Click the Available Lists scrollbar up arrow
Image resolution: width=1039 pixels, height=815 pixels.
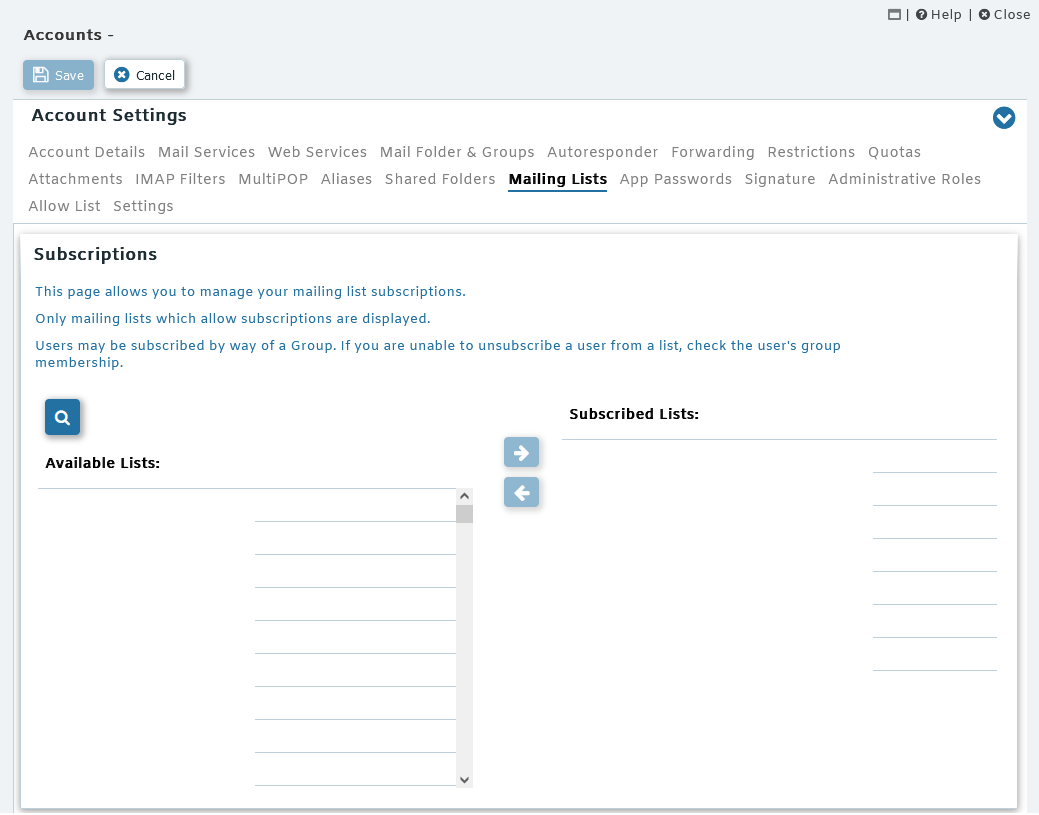tap(464, 496)
